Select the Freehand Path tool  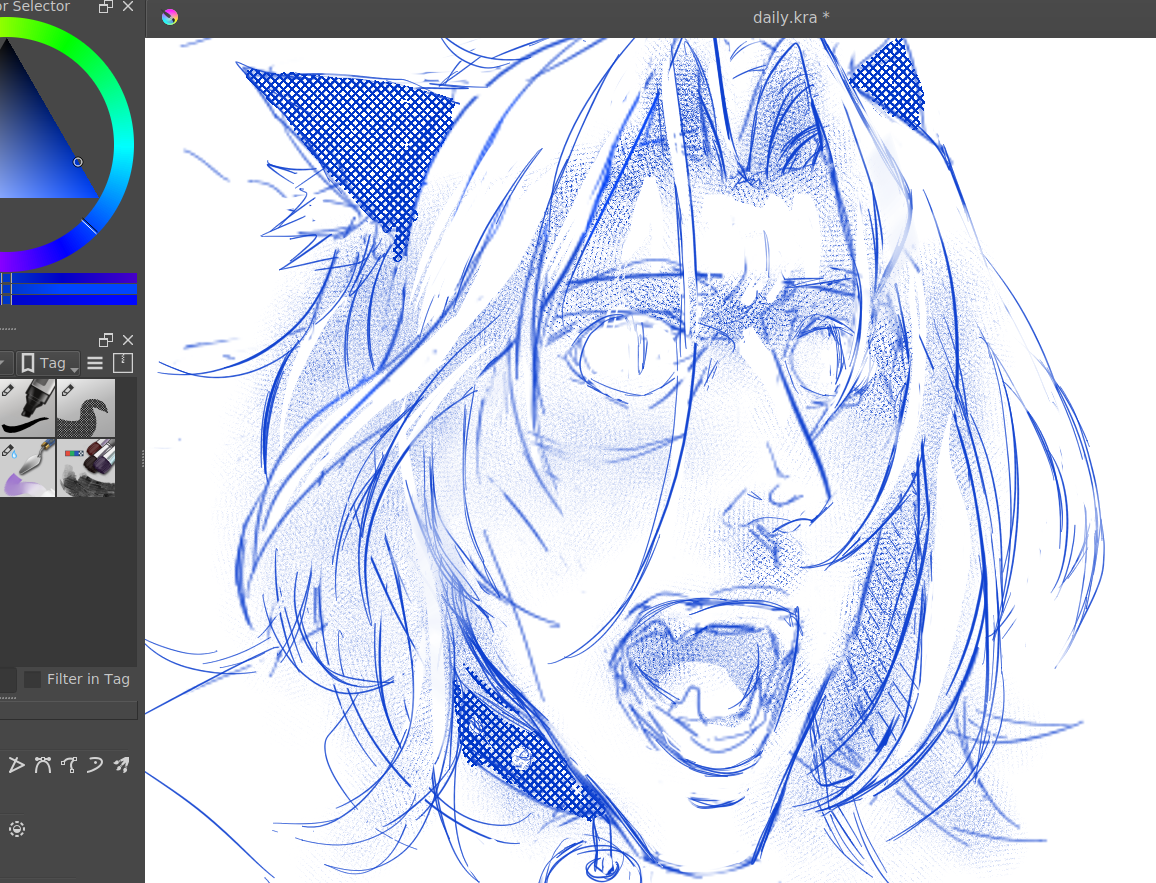click(68, 766)
